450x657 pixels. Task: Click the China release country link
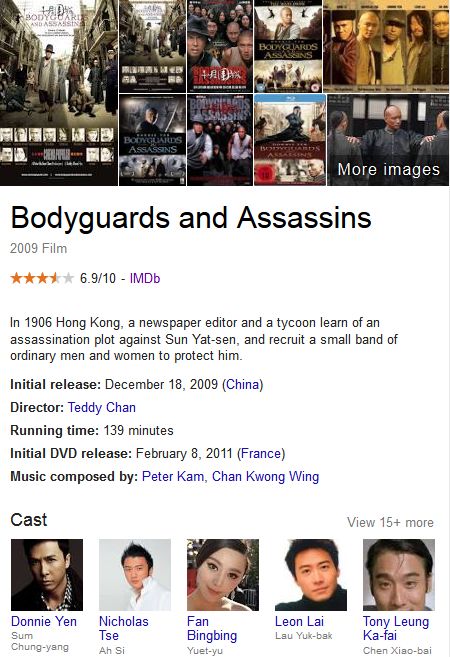point(243,385)
